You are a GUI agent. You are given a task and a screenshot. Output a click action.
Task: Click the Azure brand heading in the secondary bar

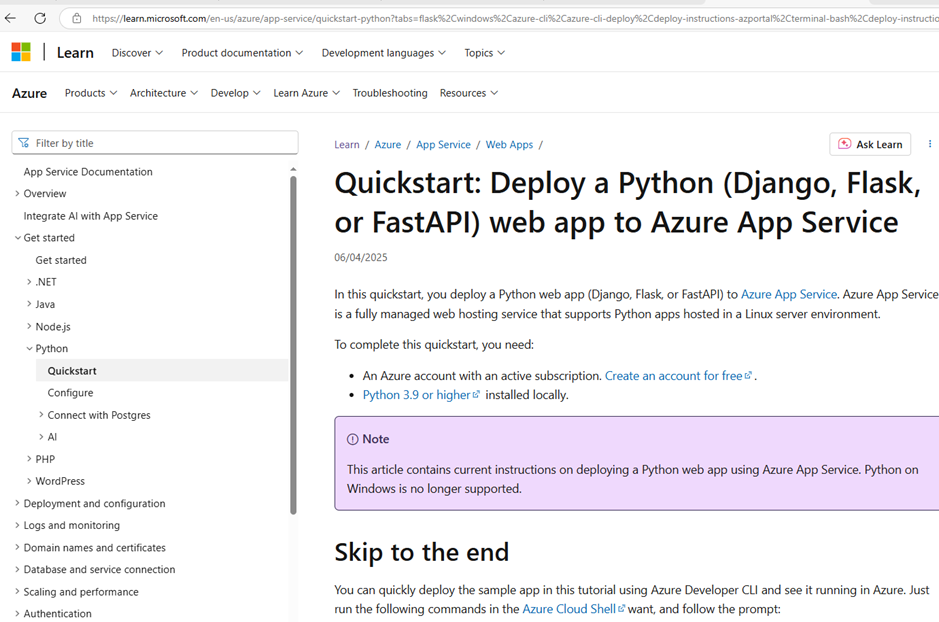pyautogui.click(x=29, y=93)
